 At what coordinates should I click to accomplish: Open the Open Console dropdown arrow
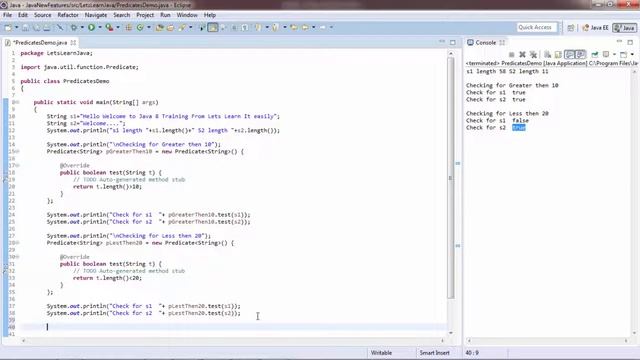click(632, 54)
